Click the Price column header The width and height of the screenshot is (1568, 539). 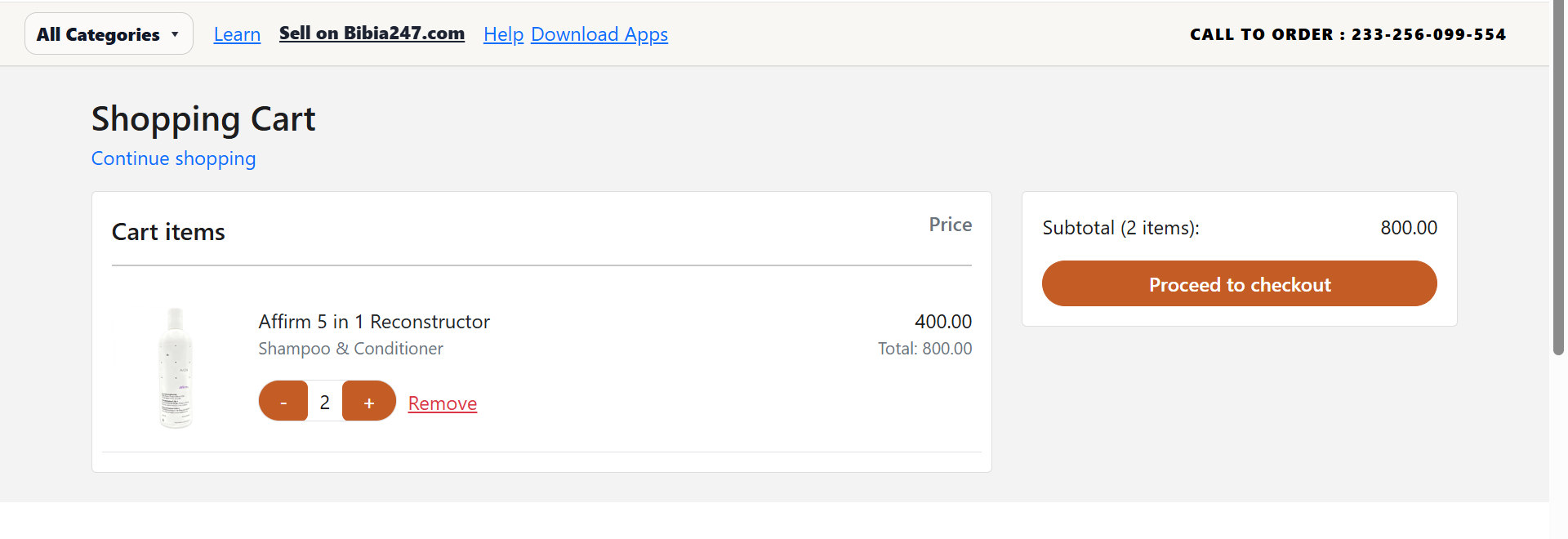[950, 224]
